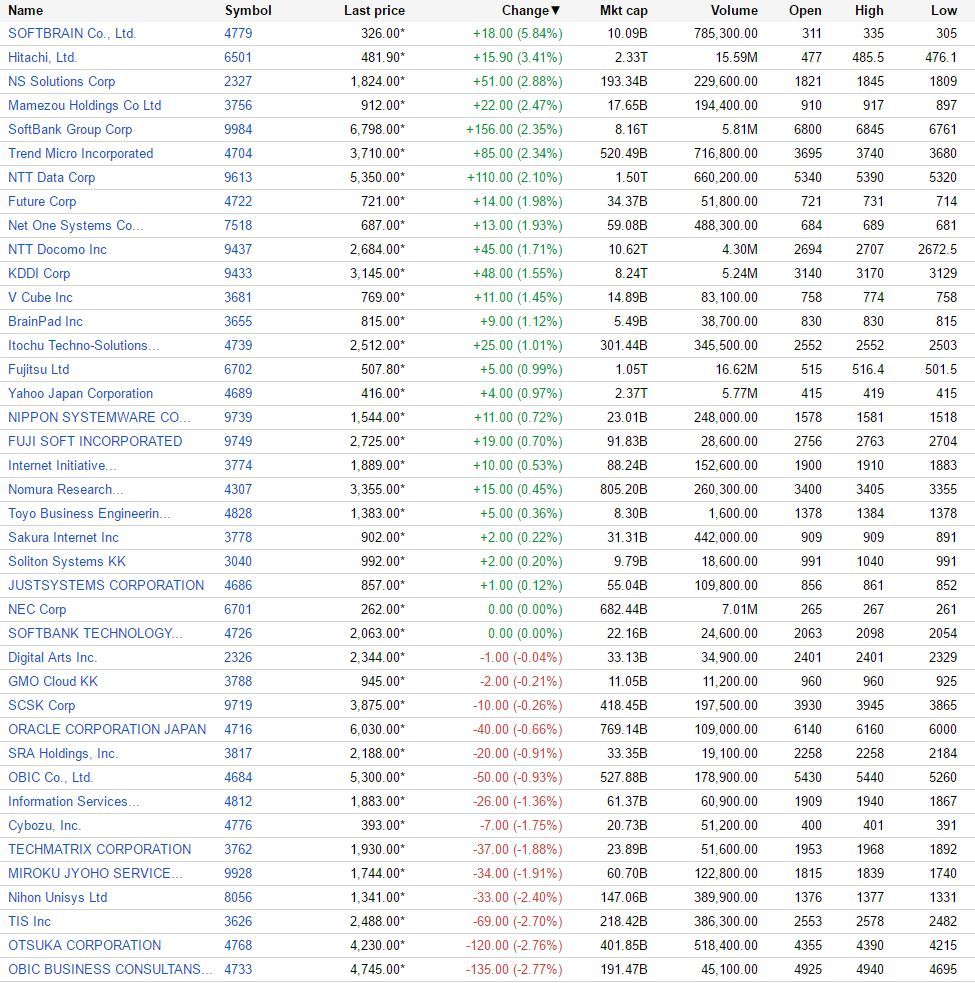Open ORACLE CORPORATION JAPAN link
The height and width of the screenshot is (983, 975).
point(107,730)
